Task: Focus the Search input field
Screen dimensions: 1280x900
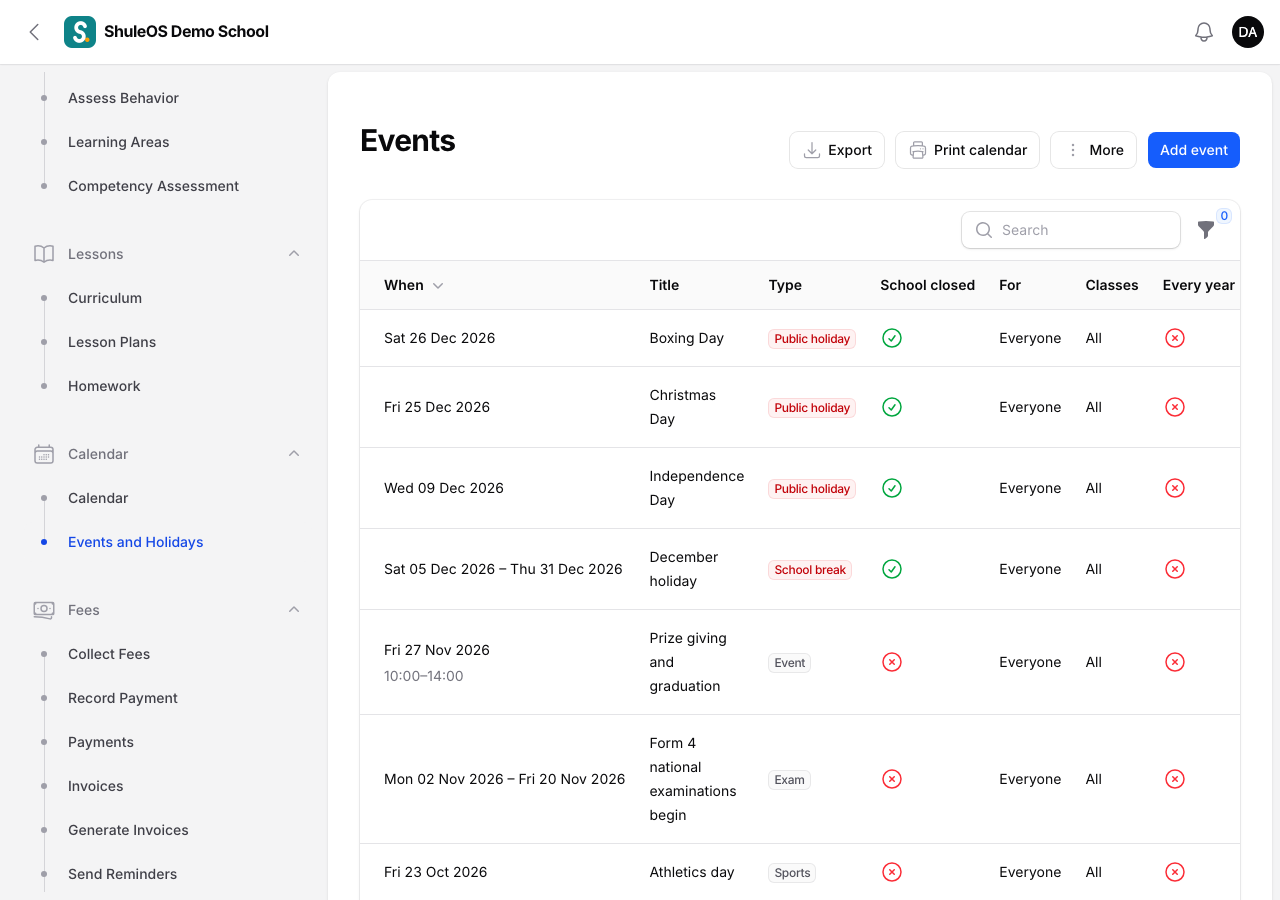Action: tap(1071, 230)
